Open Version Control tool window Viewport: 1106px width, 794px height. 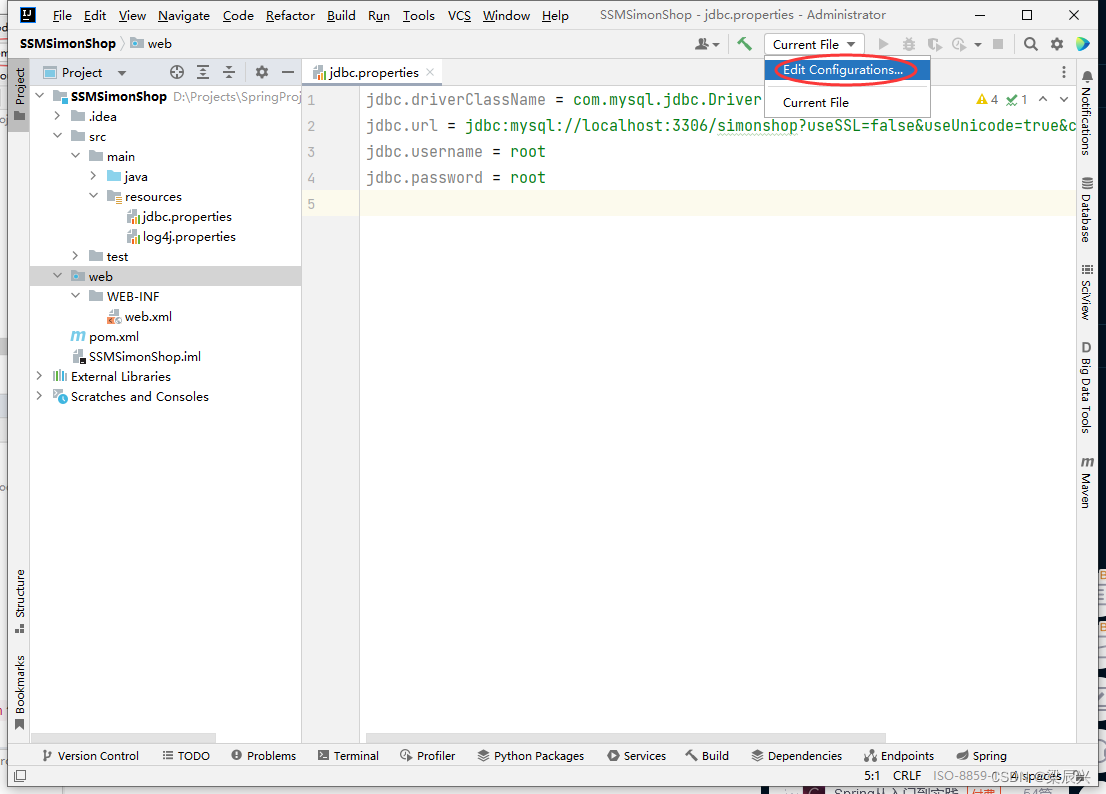(x=90, y=755)
